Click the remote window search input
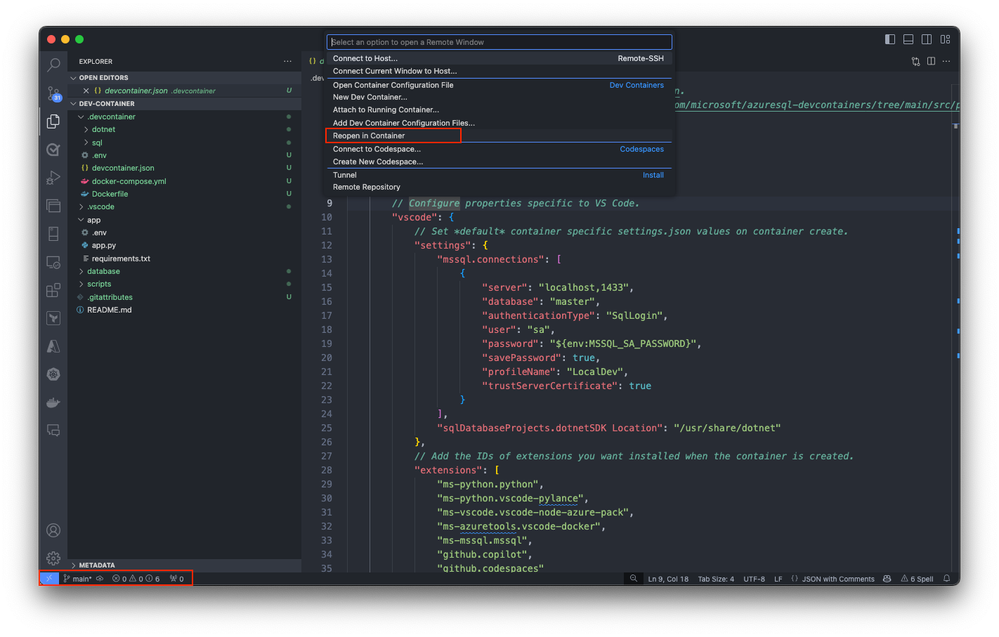The height and width of the screenshot is (637, 999). point(499,42)
